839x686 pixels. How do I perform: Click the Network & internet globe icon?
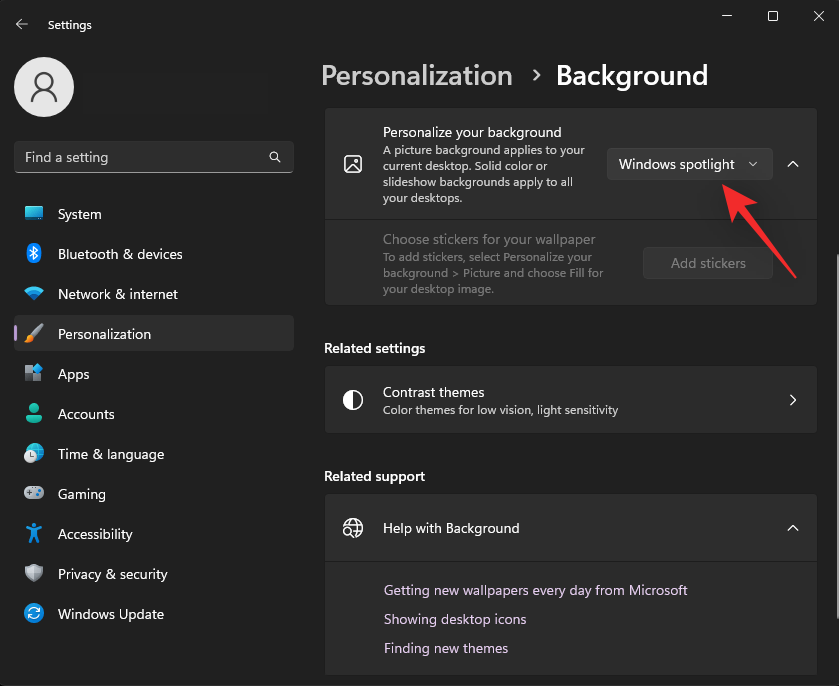coord(33,293)
